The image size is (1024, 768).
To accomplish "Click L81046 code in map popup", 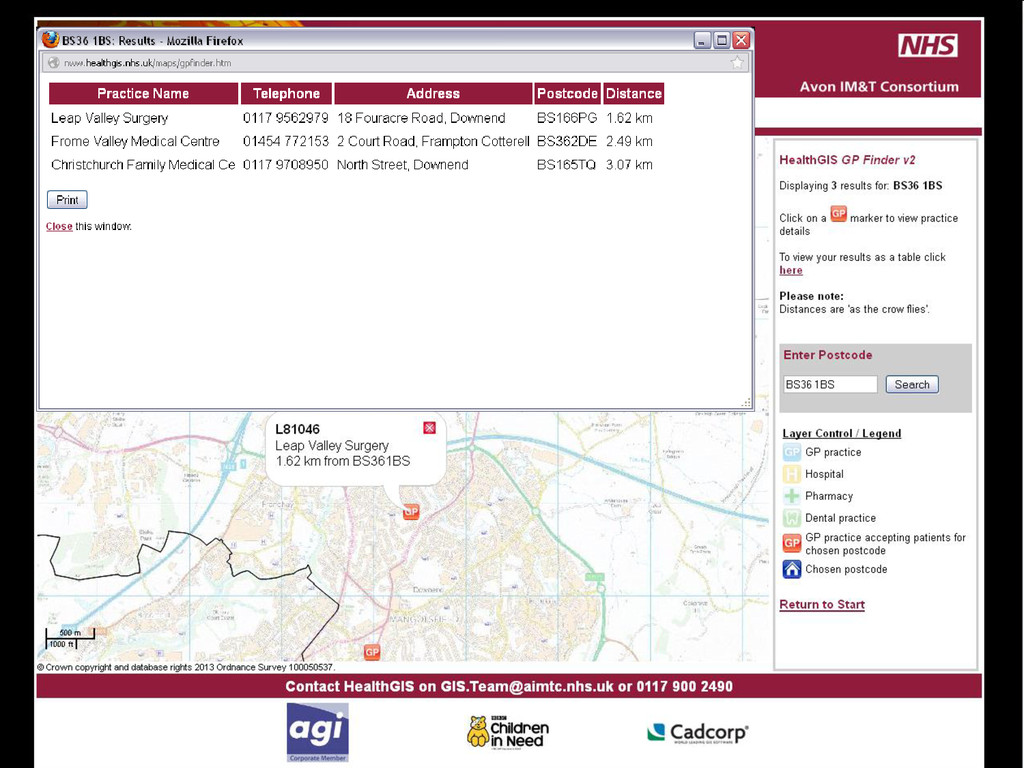I will pos(297,429).
